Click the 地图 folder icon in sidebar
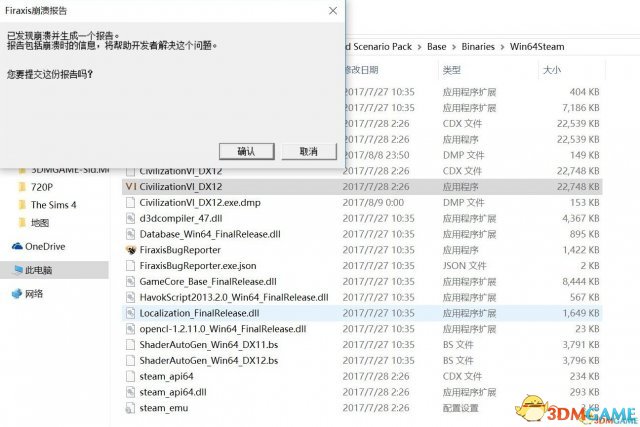Image resolution: width=640 pixels, height=427 pixels. [x=22, y=222]
